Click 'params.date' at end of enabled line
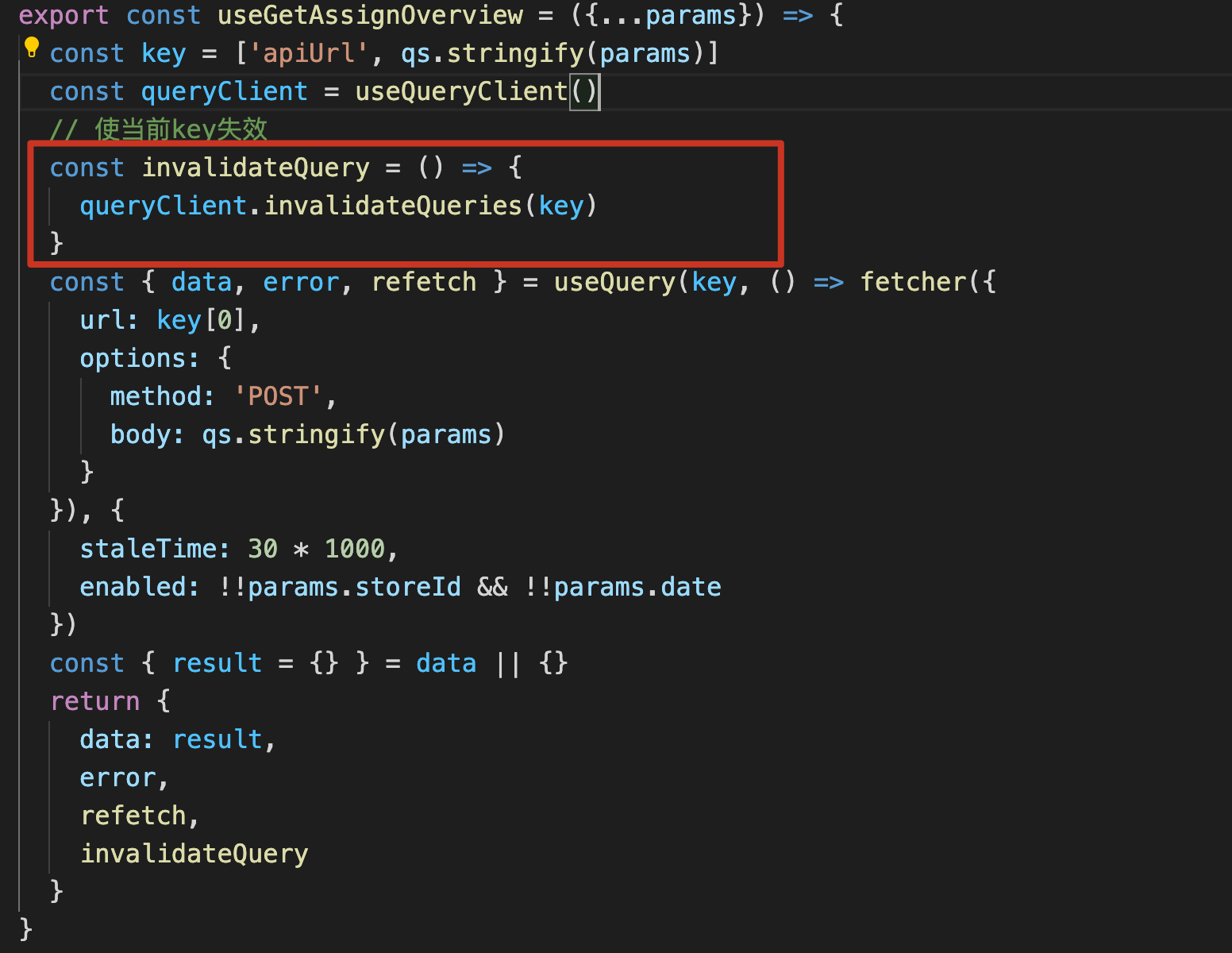This screenshot has width=1232, height=953. [637, 587]
